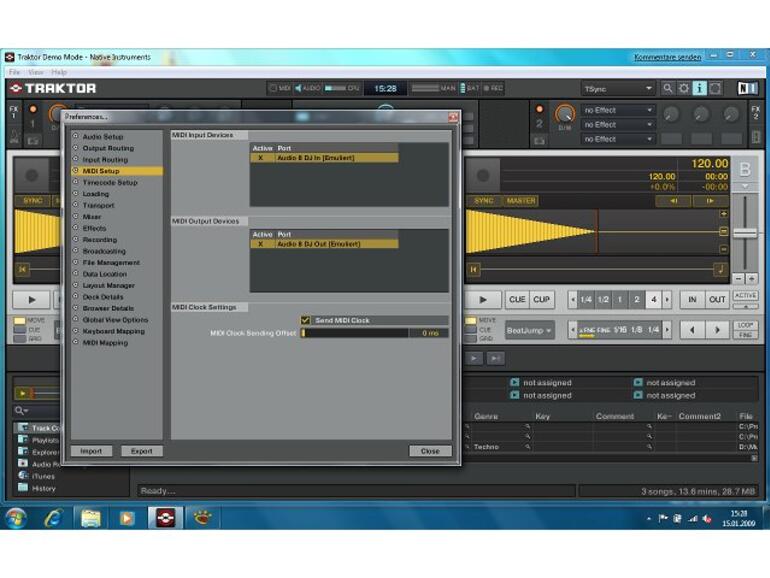
Task: Toggle the loop ACTIVE button on Deck B
Action: point(745,296)
